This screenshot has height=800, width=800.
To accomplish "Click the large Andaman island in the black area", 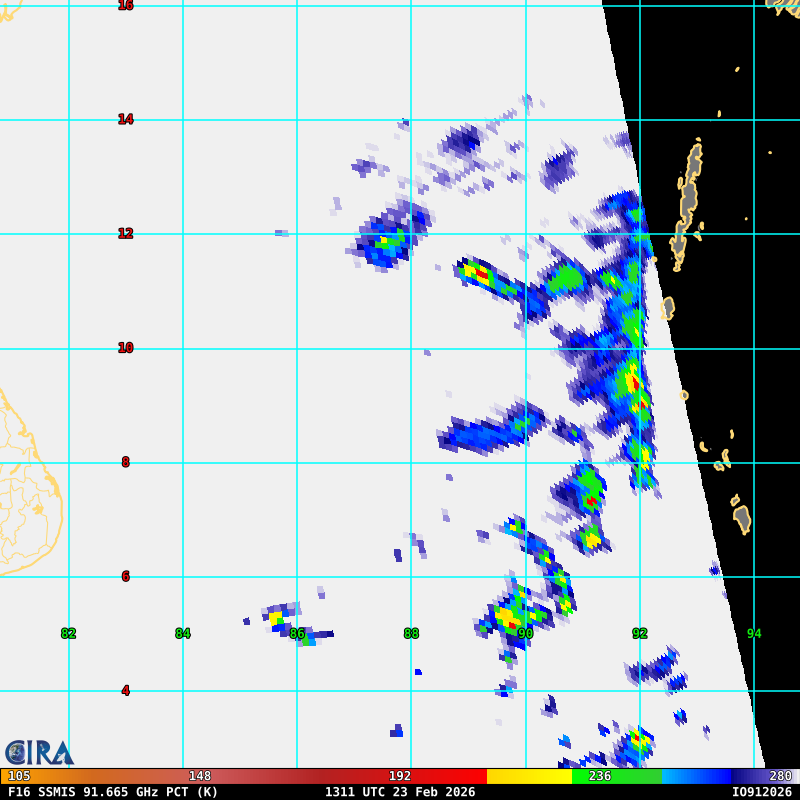I will 689,195.
